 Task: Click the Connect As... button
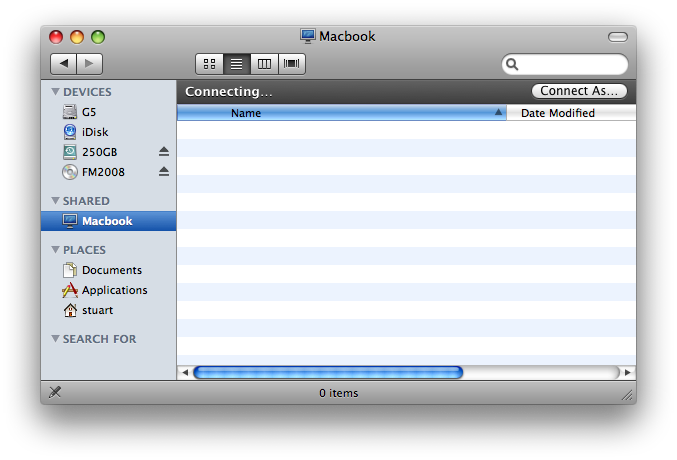579,91
